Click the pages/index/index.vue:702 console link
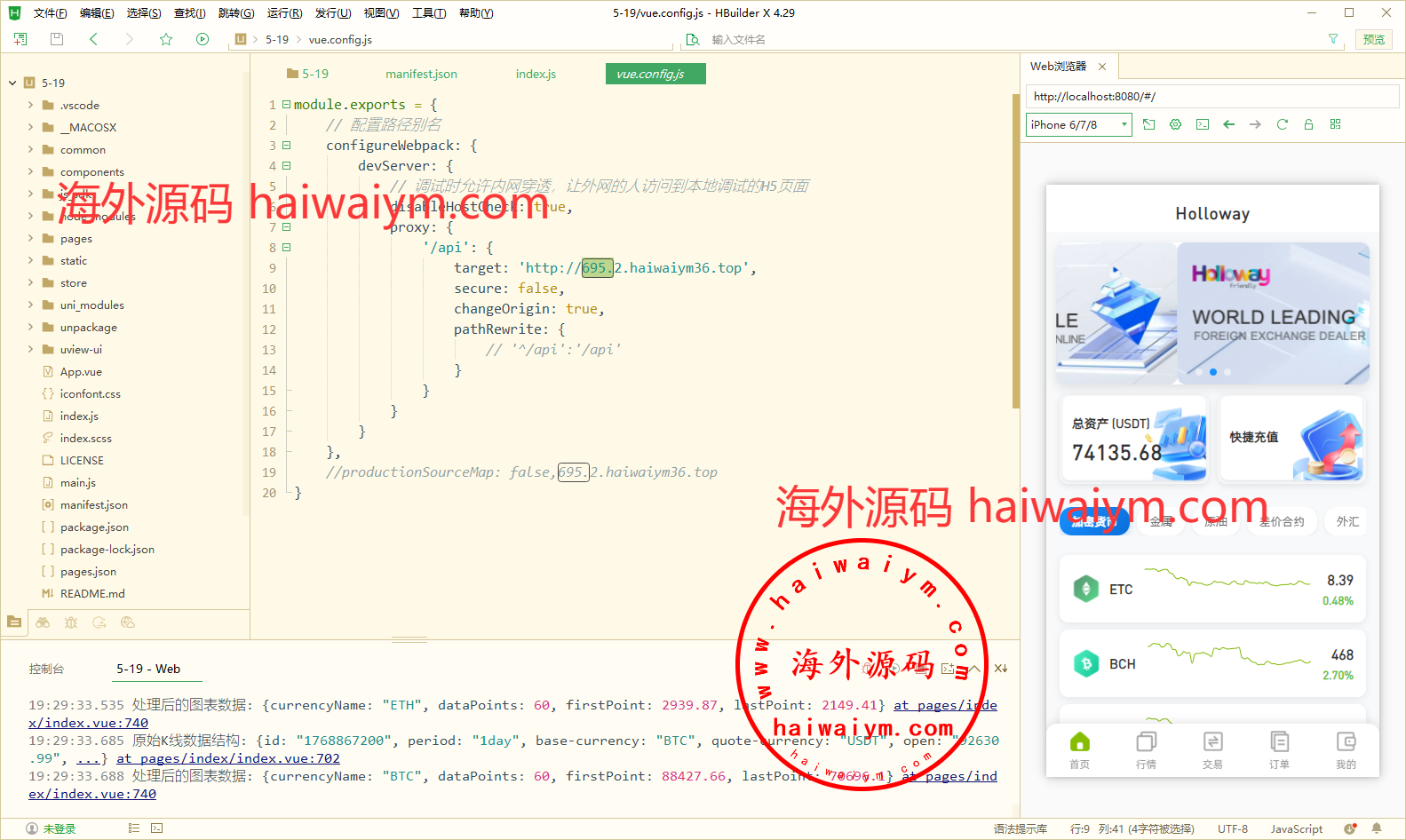 (x=228, y=758)
